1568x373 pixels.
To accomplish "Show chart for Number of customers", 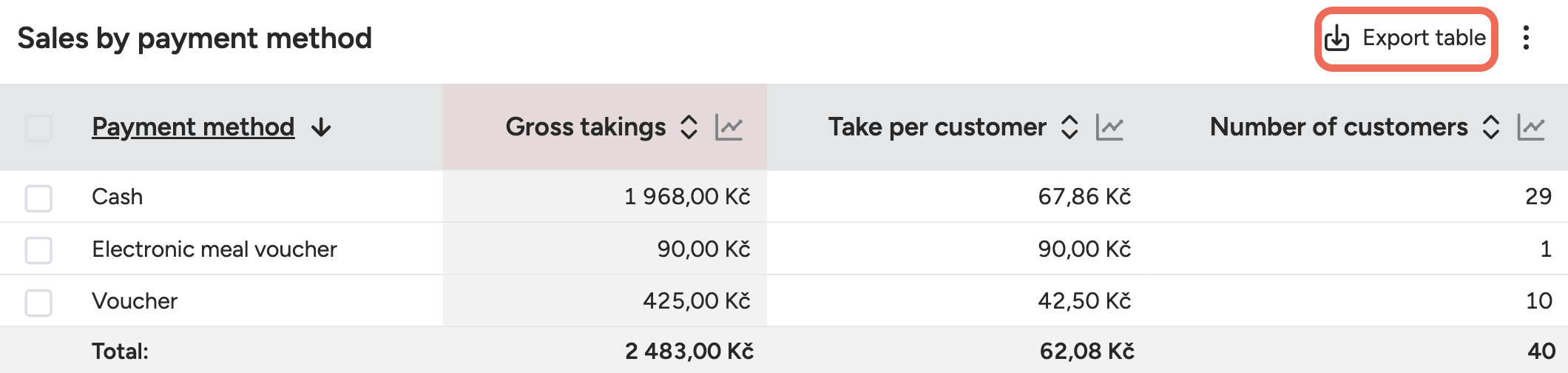I will 1531,127.
